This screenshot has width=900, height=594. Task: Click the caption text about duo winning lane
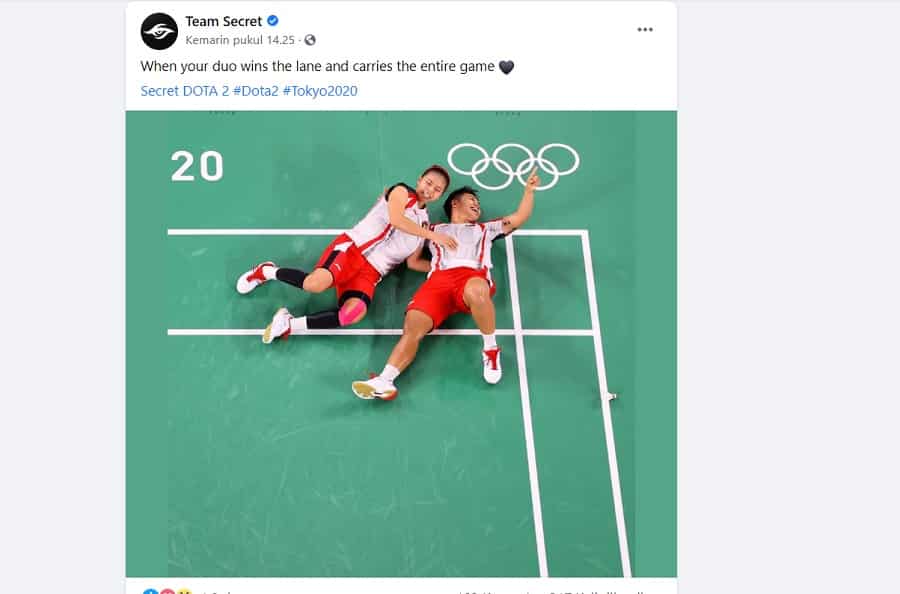pos(317,67)
